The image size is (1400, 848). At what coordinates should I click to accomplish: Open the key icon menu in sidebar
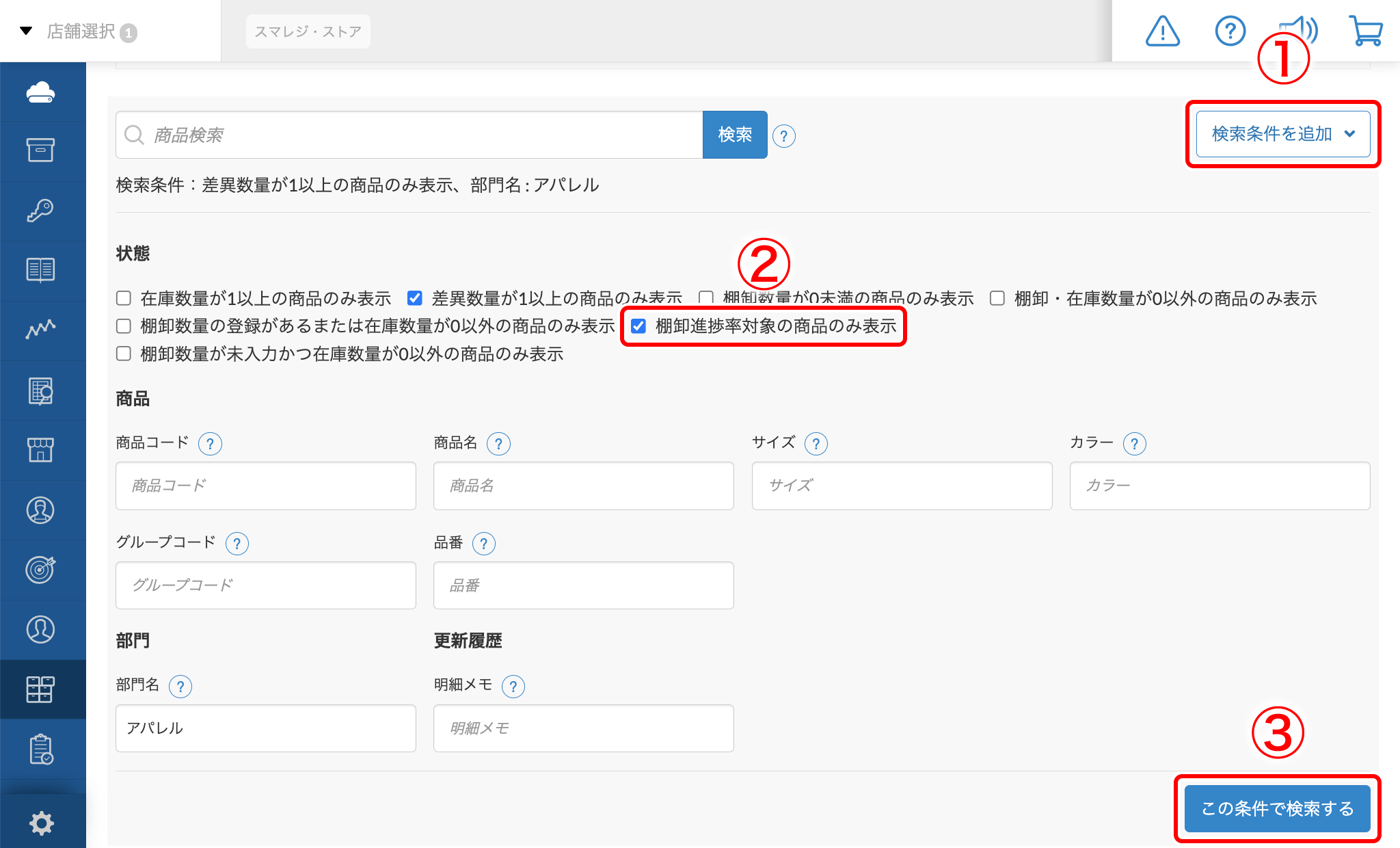tap(41, 210)
